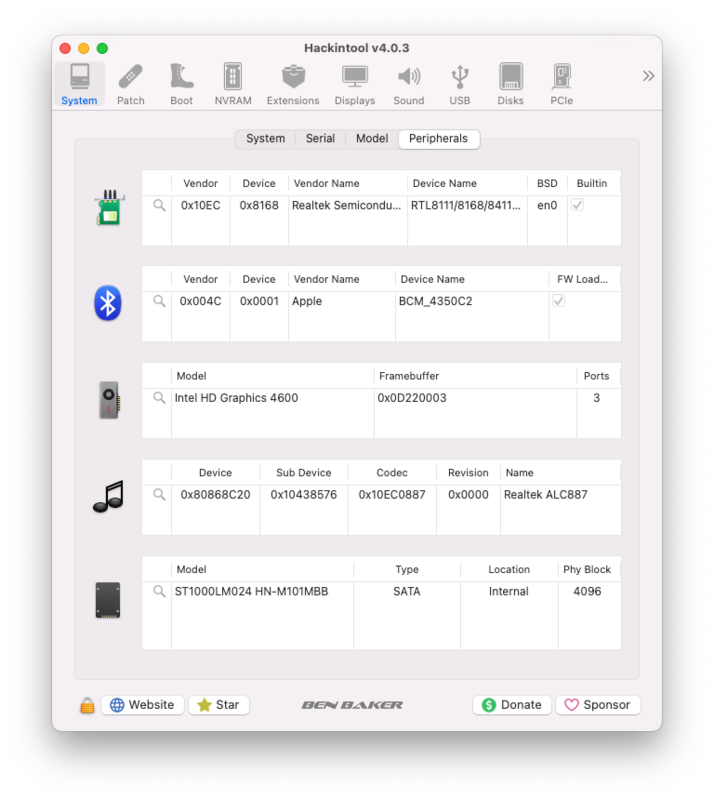Click the magnifier in the Realtek ALC887 row

coord(159,494)
